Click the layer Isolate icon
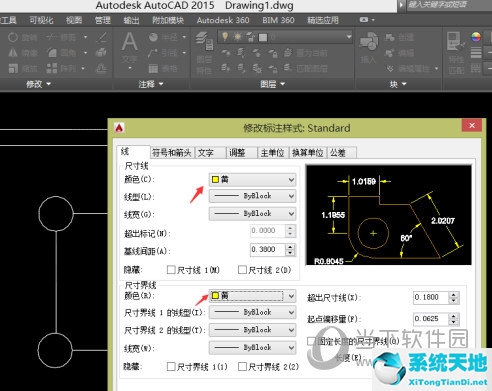Image resolution: width=492 pixels, height=391 pixels. [241, 53]
